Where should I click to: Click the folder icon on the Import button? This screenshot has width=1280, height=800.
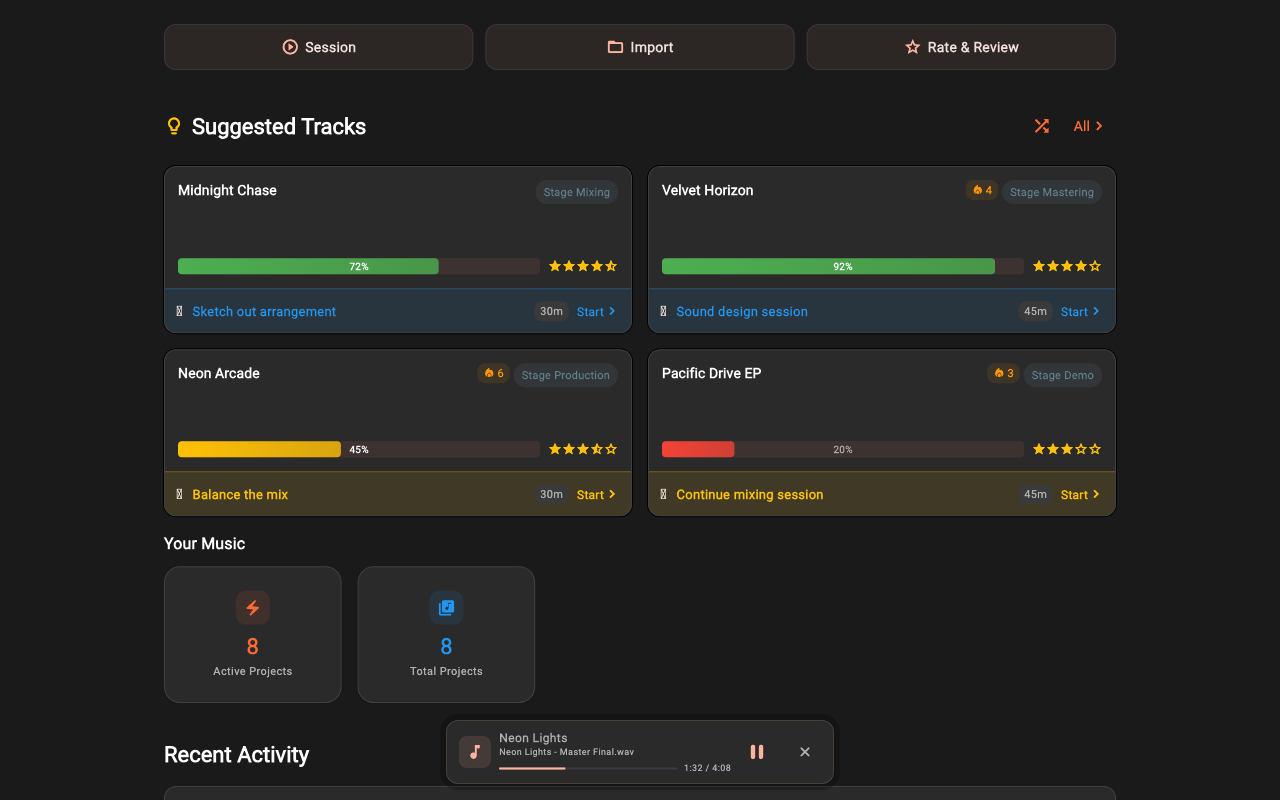pos(615,46)
